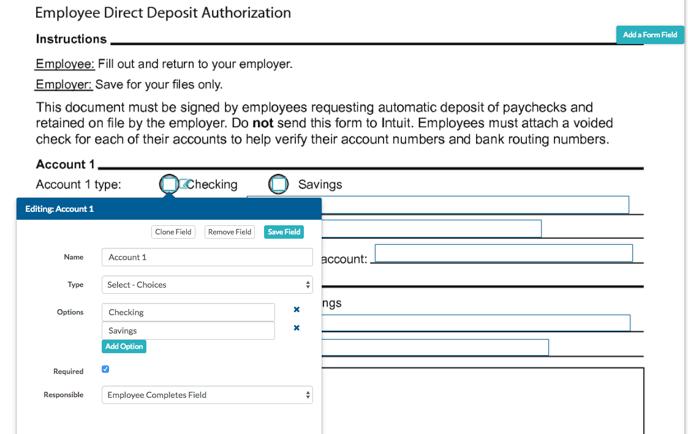Image resolution: width=688 pixels, height=434 pixels.
Task: Click the Editing: Account 1 panel header
Action: pyautogui.click(x=169, y=209)
